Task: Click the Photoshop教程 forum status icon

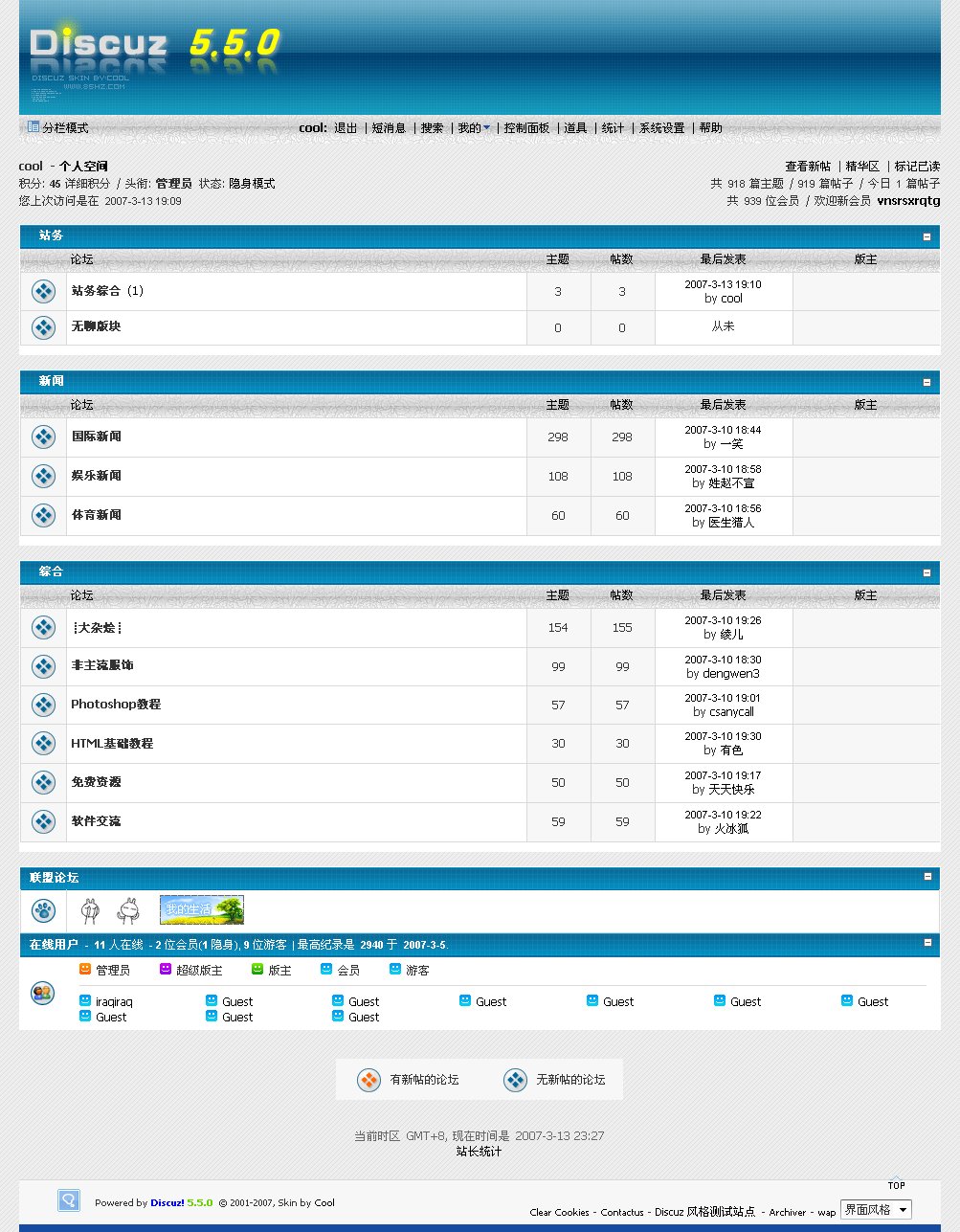Action: (43, 705)
